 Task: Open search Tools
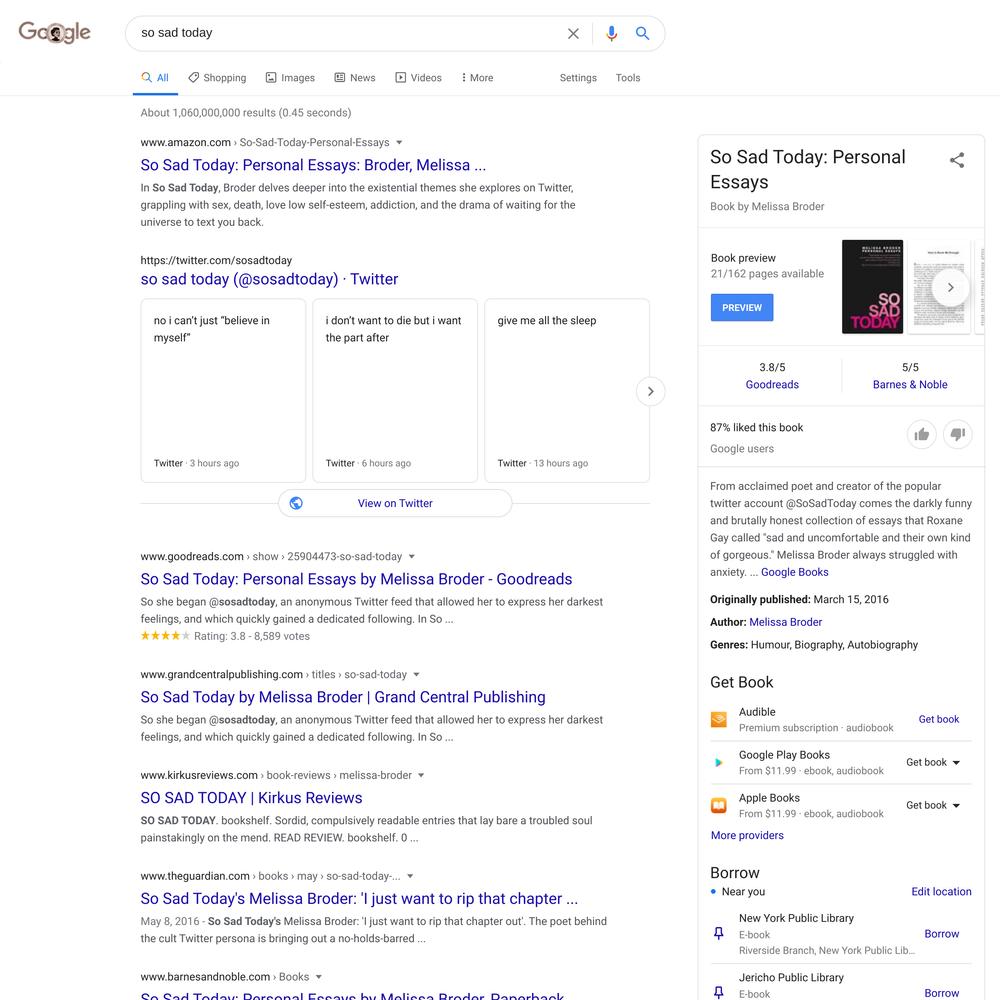pyautogui.click(x=628, y=78)
